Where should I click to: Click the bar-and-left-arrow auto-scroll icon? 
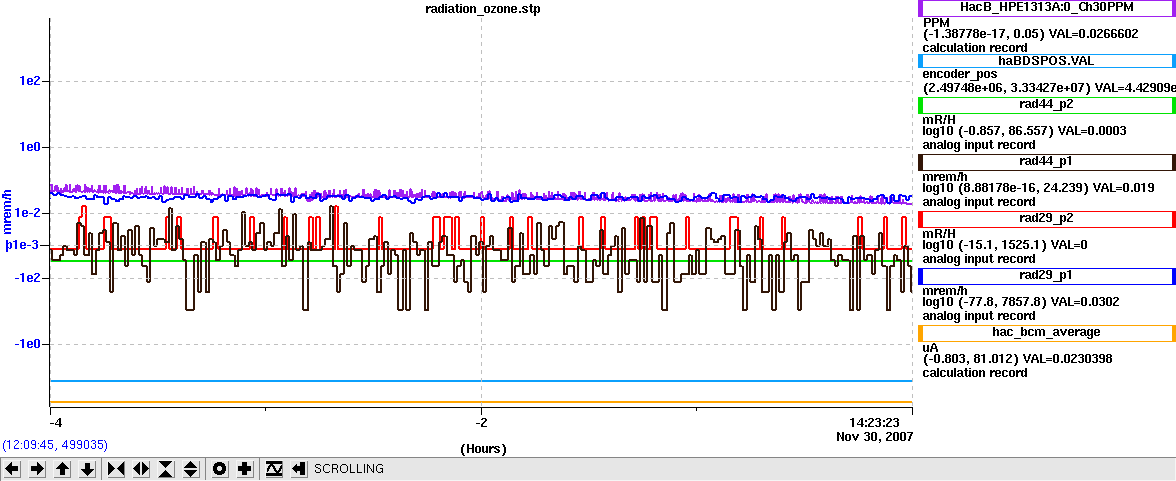click(x=298, y=469)
